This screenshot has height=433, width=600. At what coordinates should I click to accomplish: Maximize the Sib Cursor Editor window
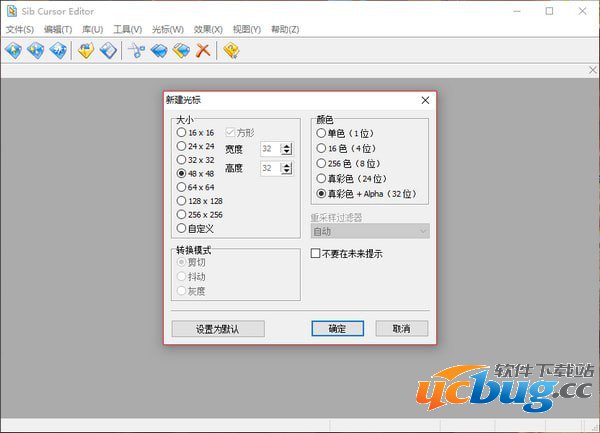click(549, 11)
